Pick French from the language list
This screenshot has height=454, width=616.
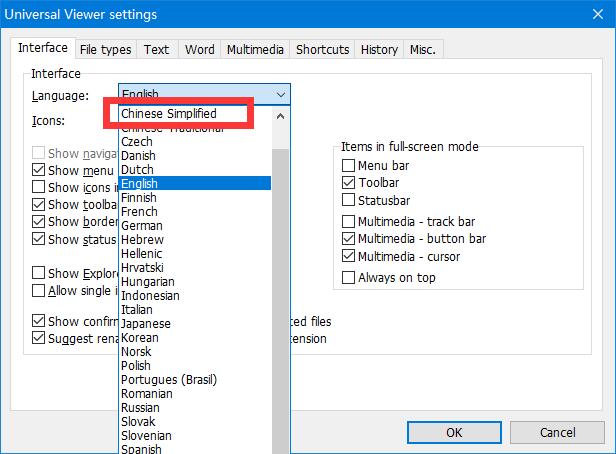coord(195,212)
